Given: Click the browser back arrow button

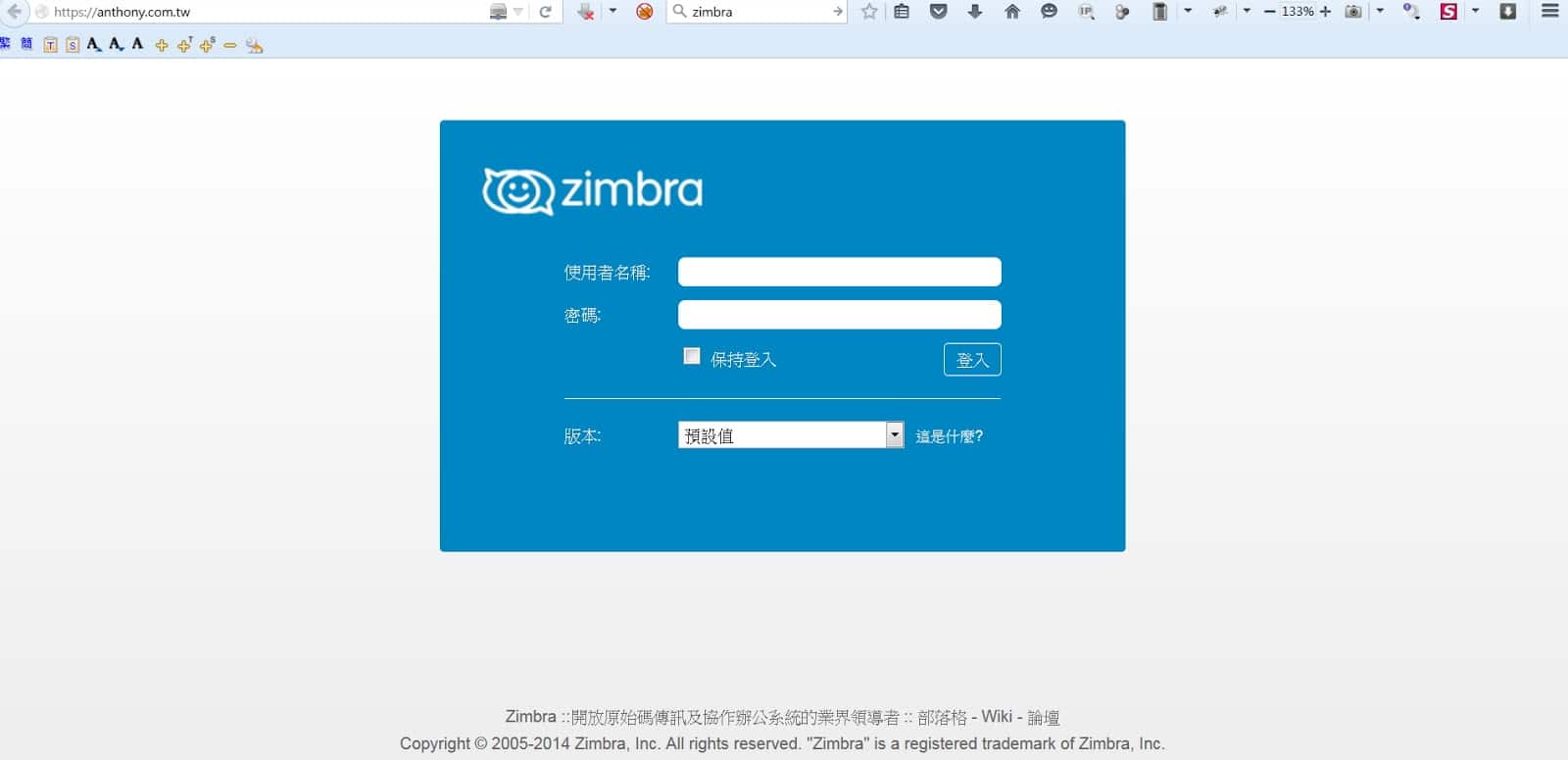Looking at the screenshot, I should tap(14, 12).
